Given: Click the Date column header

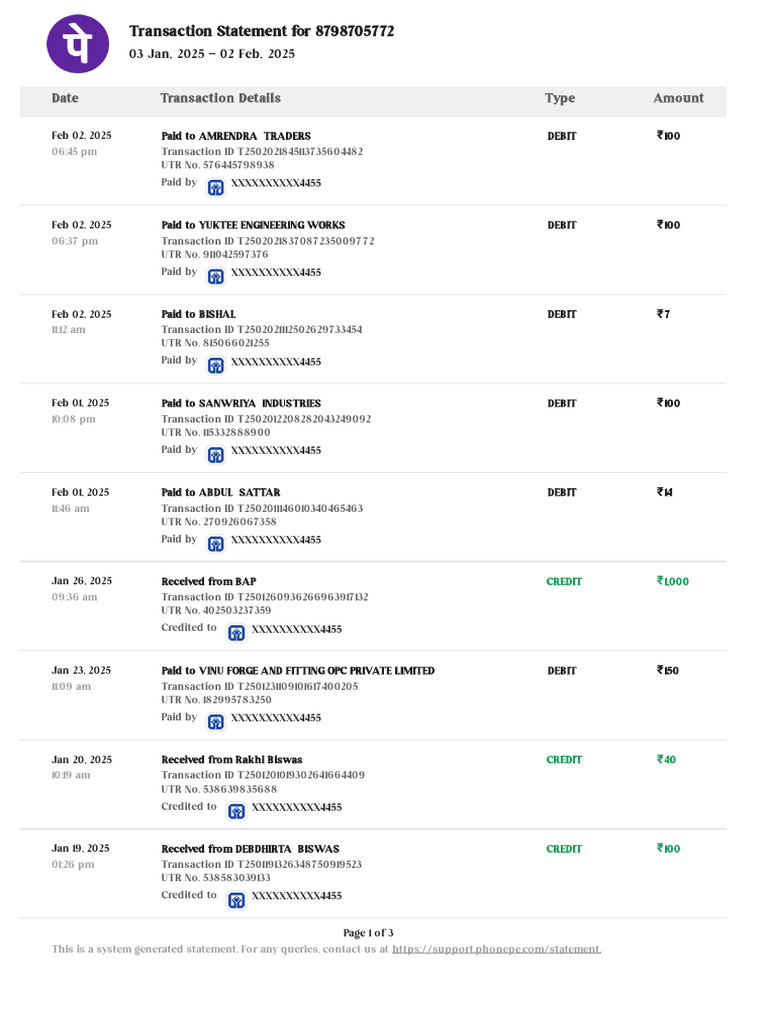Looking at the screenshot, I should click(65, 98).
